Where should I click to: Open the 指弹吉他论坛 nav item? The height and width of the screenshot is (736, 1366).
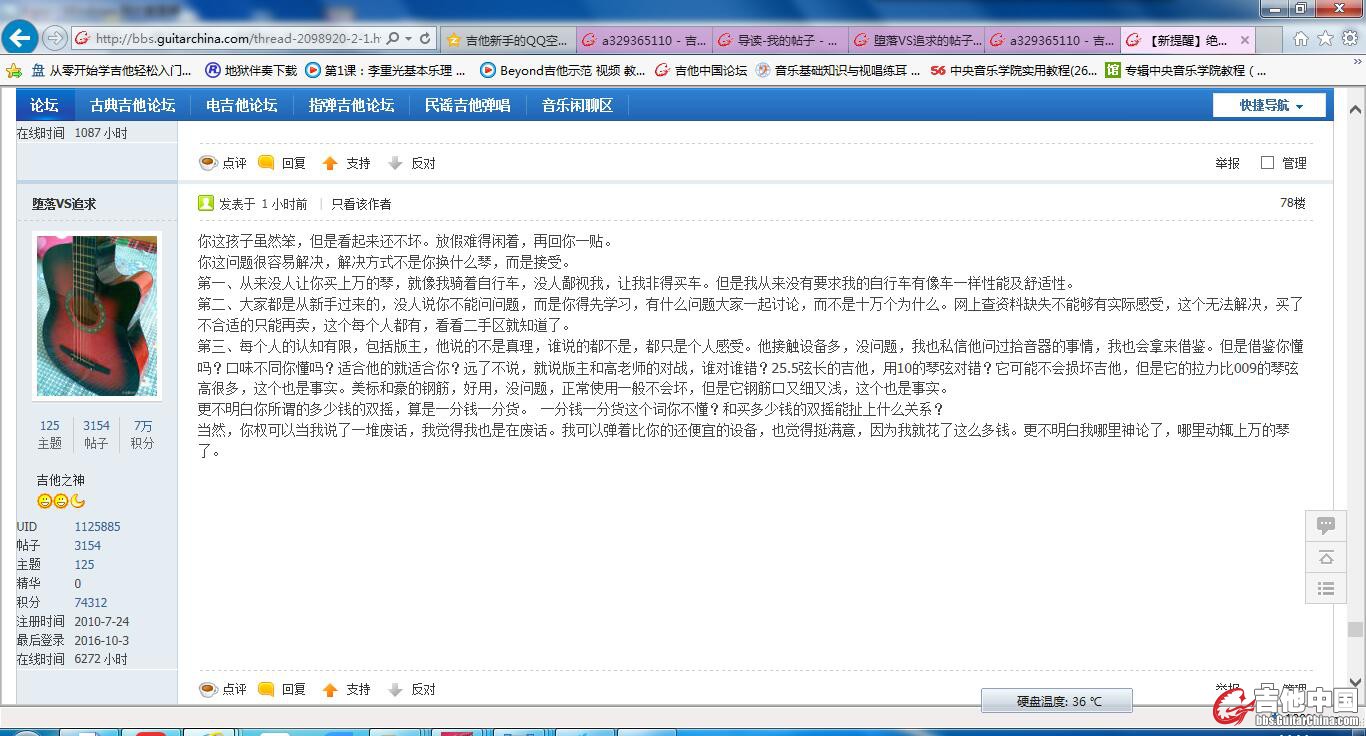351,105
